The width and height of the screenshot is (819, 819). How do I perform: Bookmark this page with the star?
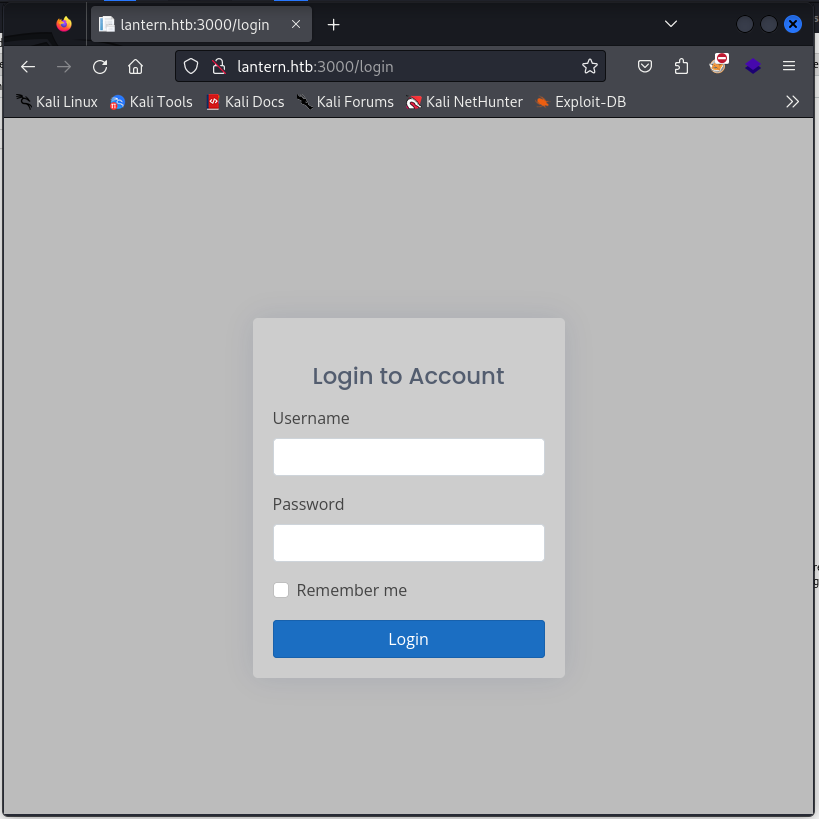(x=590, y=66)
